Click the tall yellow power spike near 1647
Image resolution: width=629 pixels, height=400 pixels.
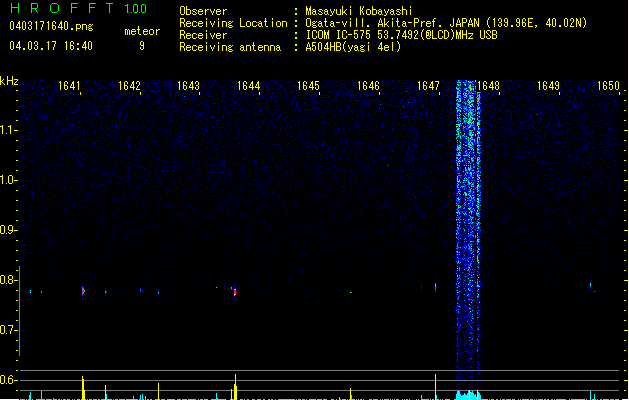(435, 387)
